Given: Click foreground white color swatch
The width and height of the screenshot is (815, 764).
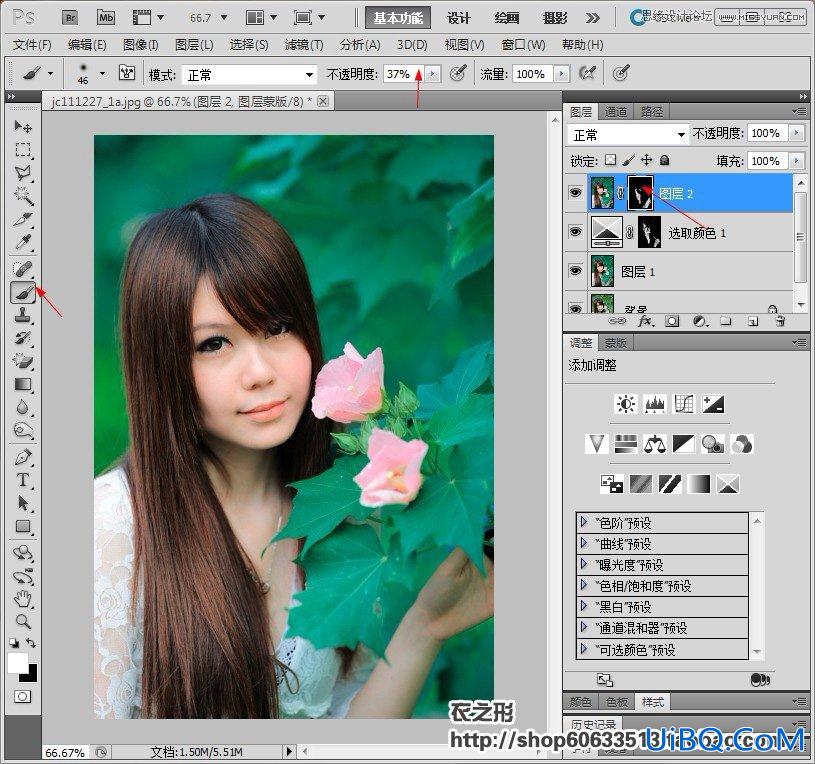Looking at the screenshot, I should point(18,663).
